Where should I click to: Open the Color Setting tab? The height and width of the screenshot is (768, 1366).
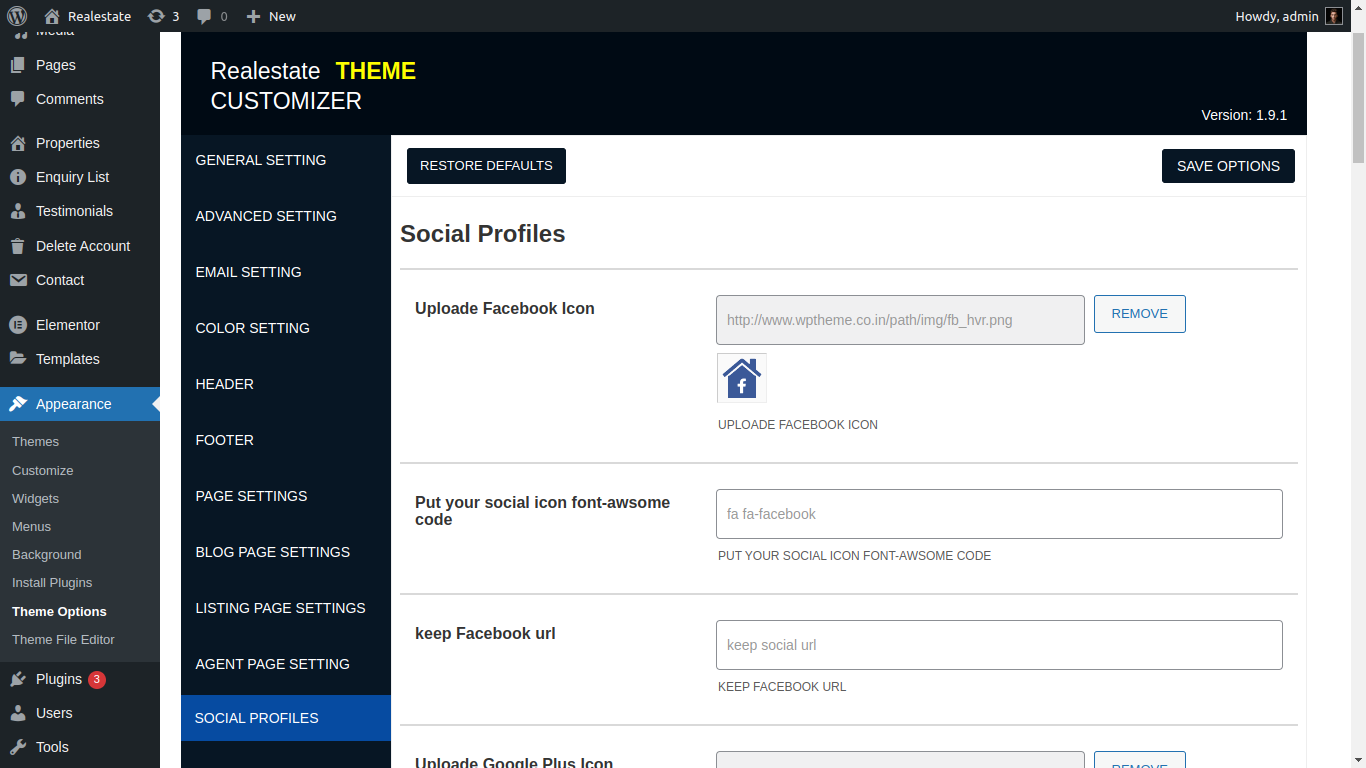point(253,328)
